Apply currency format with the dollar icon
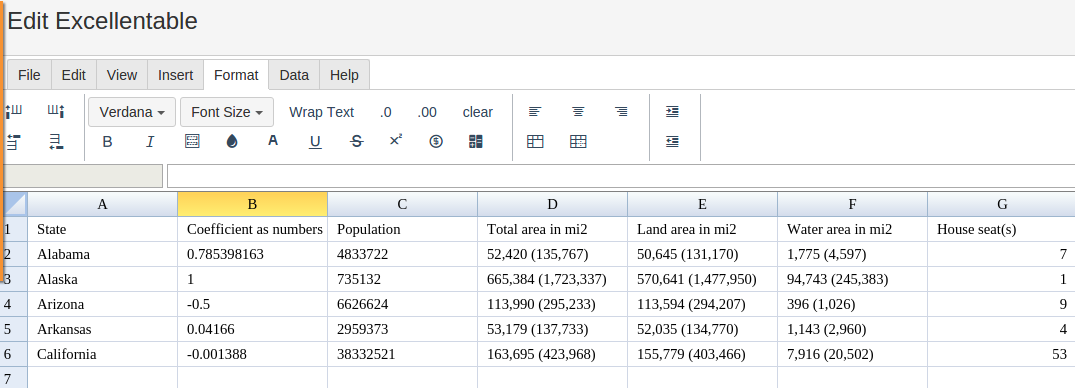 coord(436,141)
